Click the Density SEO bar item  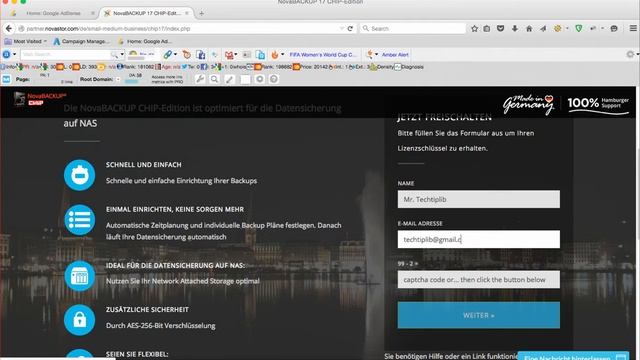[x=382, y=67]
